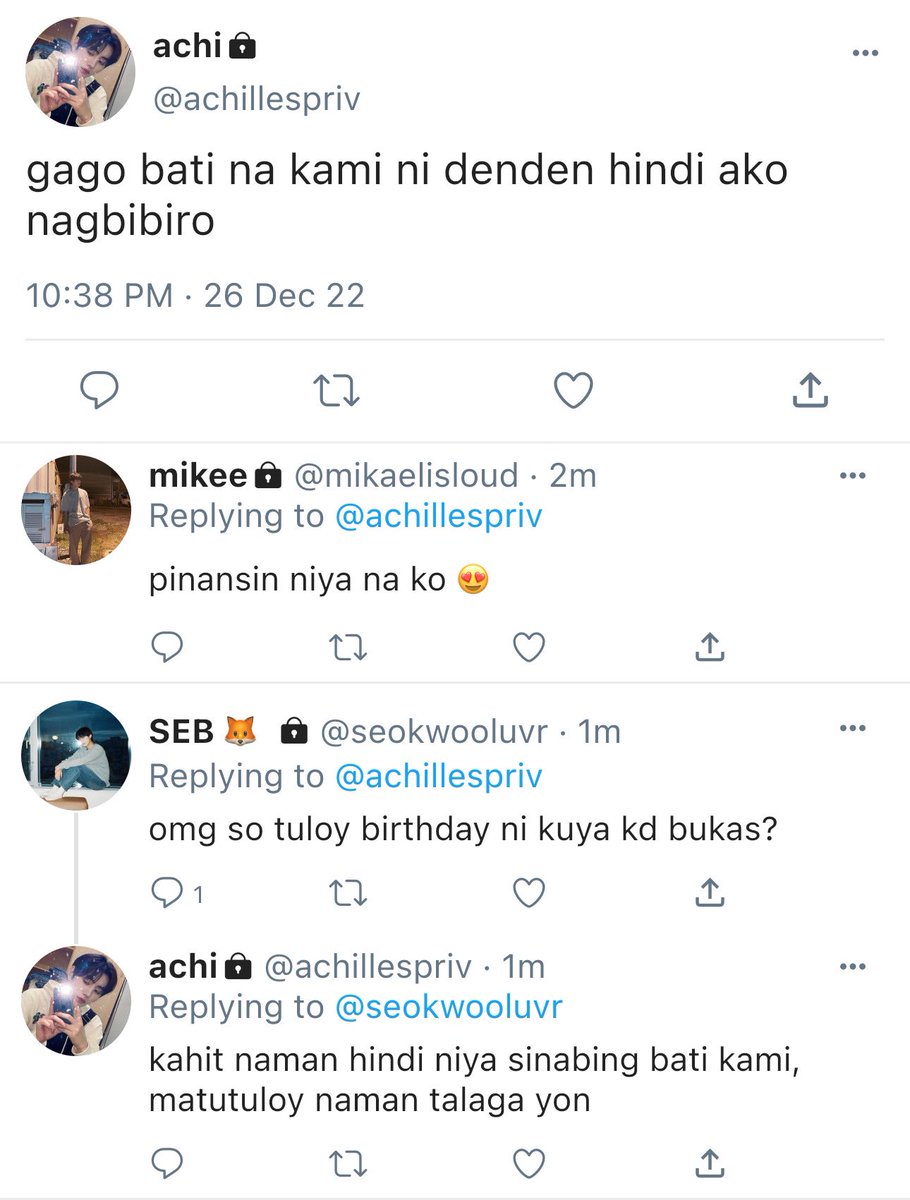Like mikee's reply tweet
Image resolution: width=910 pixels, height=1200 pixels.
[x=528, y=648]
